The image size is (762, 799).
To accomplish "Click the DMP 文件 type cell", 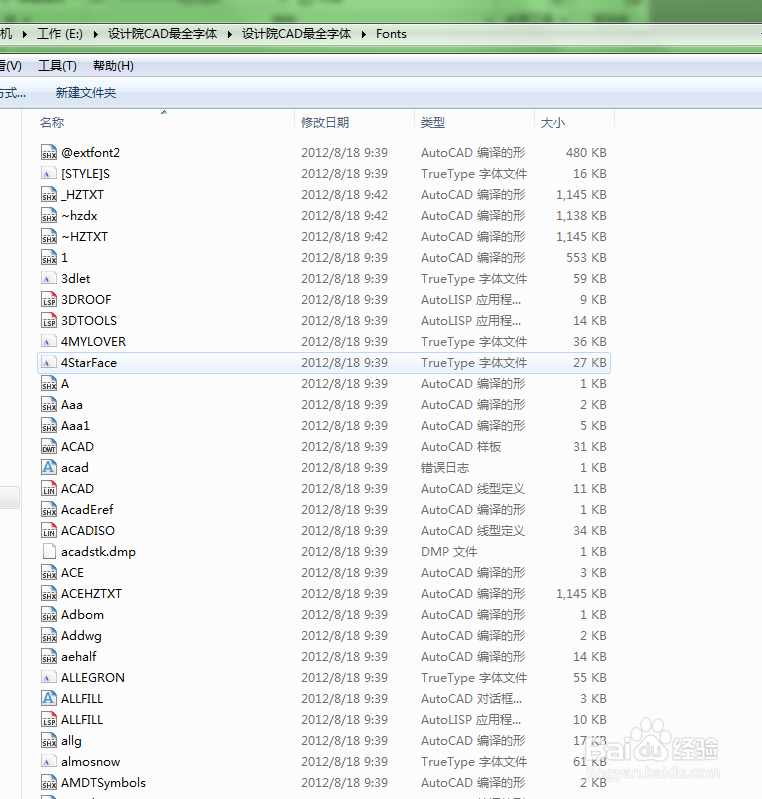I will tap(449, 551).
